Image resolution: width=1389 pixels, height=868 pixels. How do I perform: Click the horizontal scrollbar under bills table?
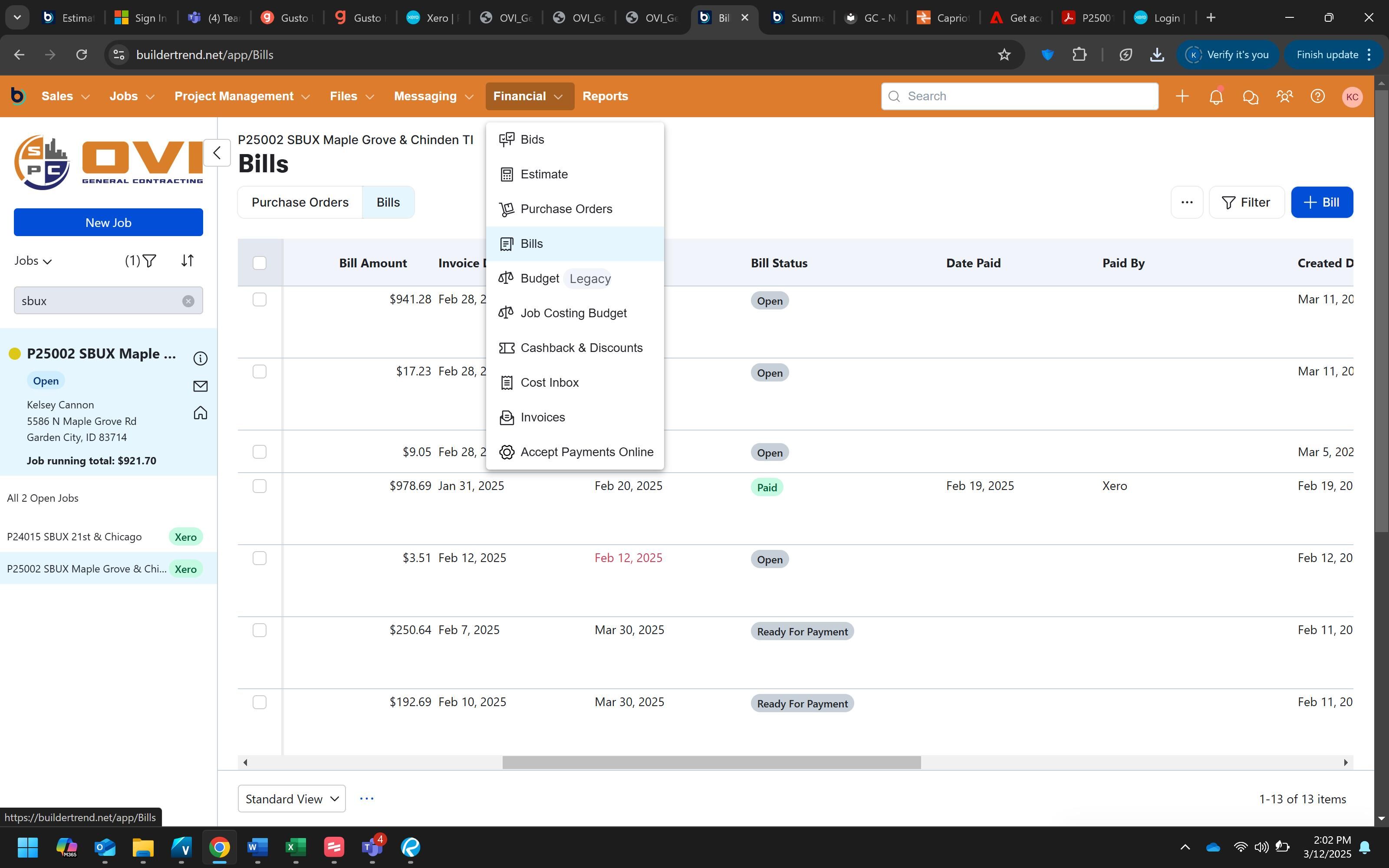tap(711, 763)
